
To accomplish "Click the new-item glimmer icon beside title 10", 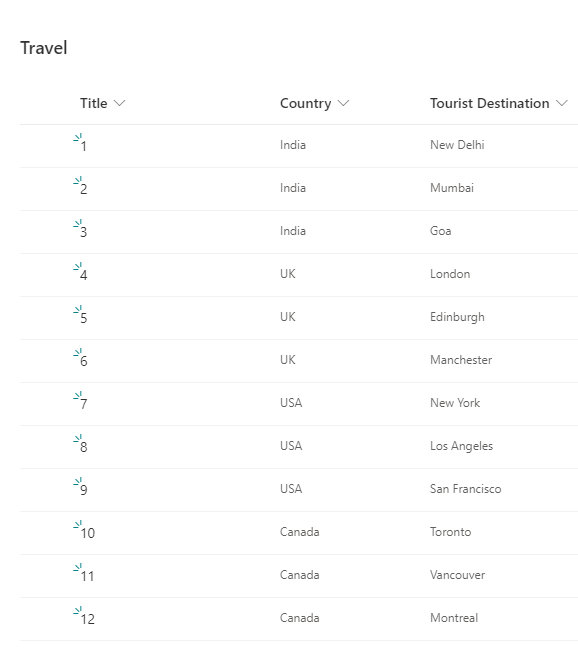I will click(78, 525).
